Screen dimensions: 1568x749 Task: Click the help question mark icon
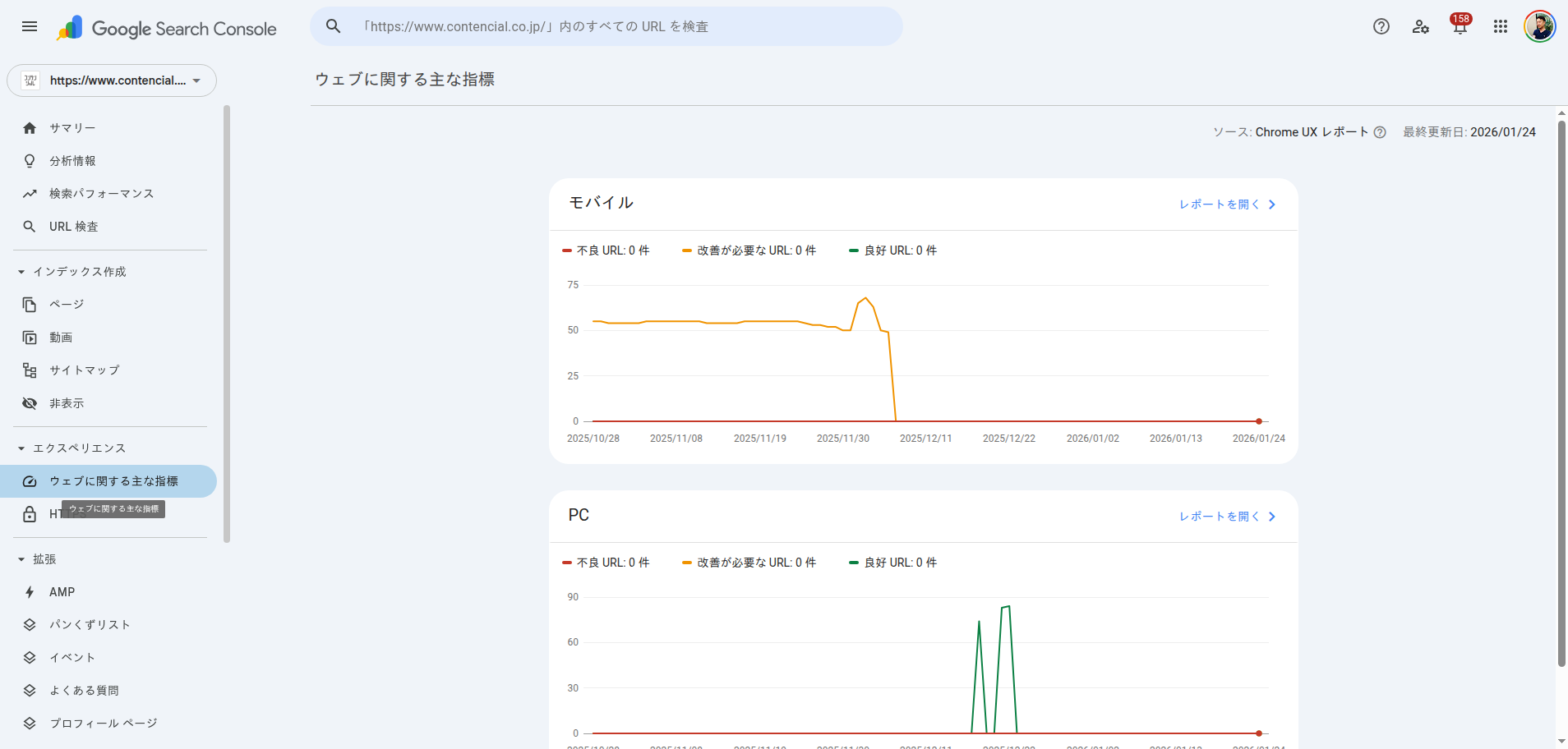[x=1381, y=26]
